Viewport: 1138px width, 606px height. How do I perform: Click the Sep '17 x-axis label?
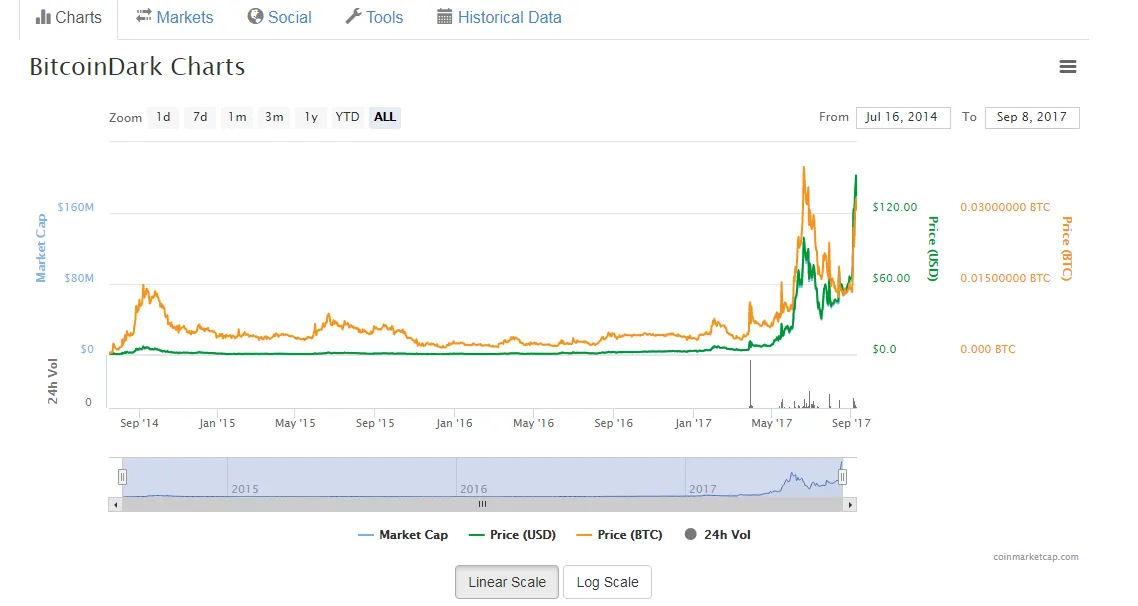coord(851,423)
